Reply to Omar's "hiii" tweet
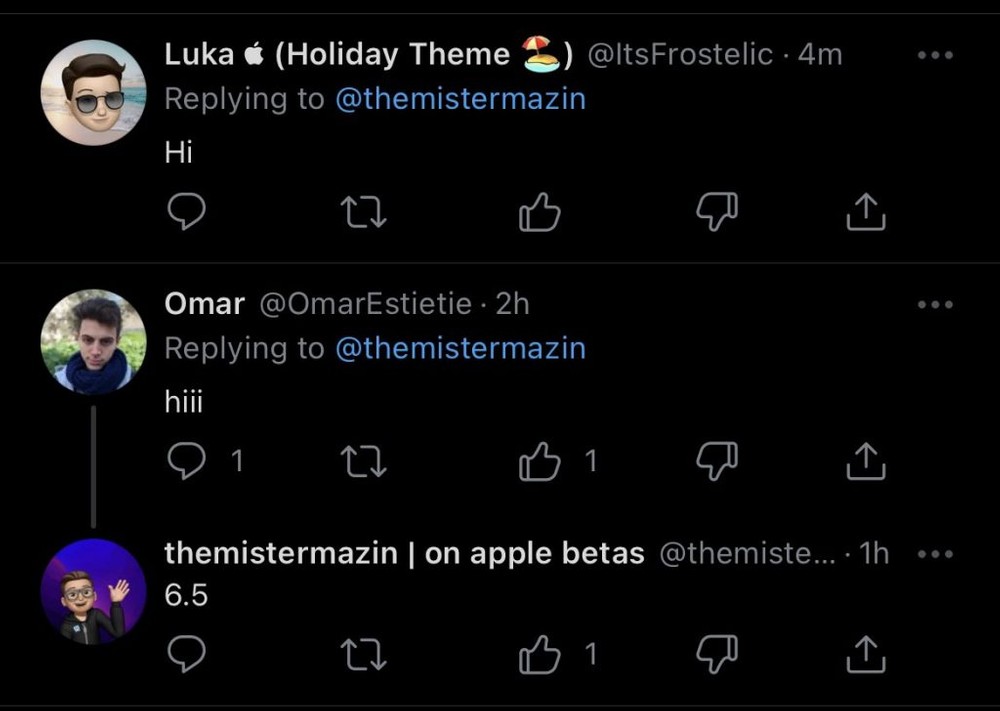 (x=186, y=460)
